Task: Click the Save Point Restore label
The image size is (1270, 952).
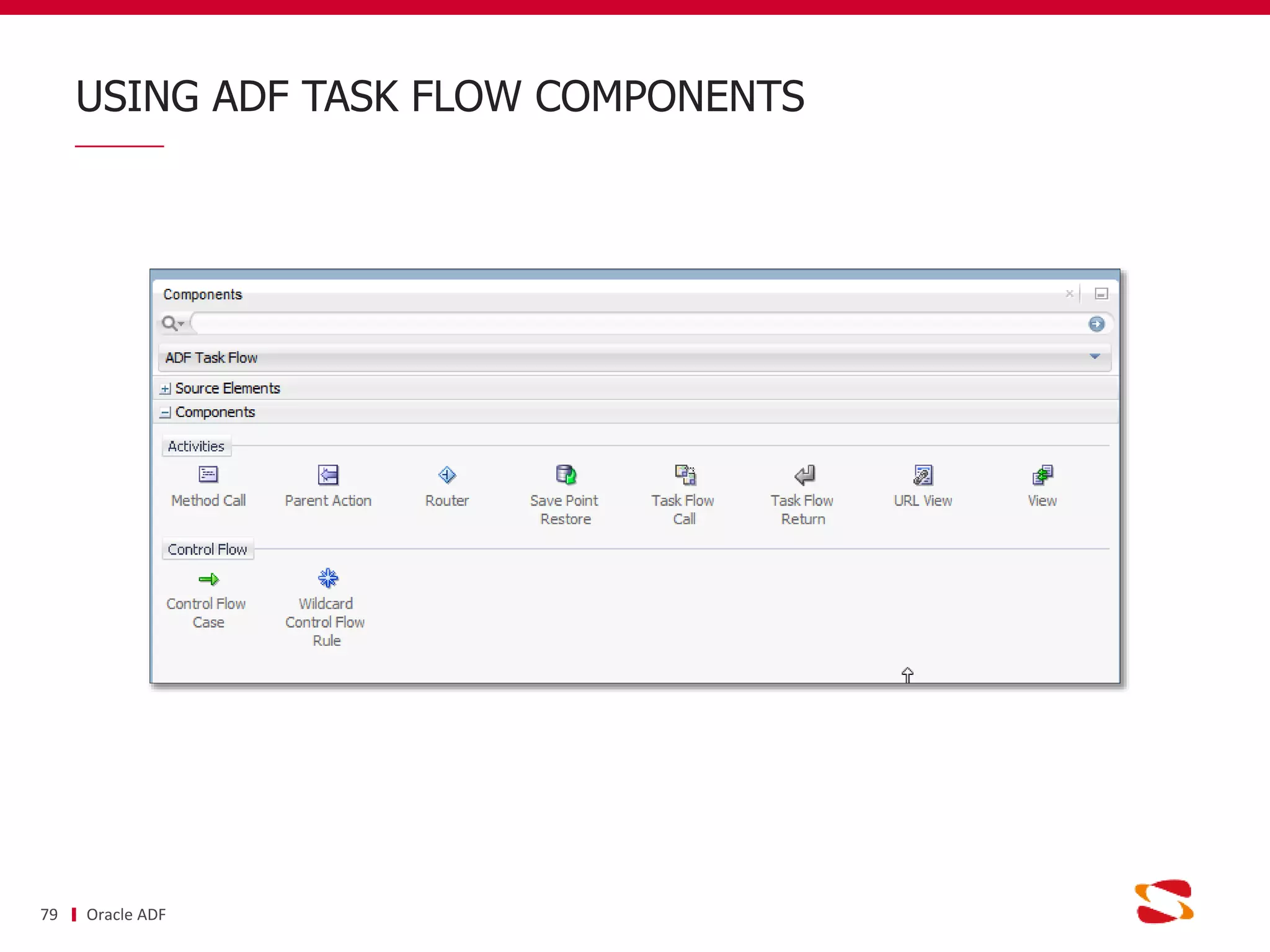Action: coord(565,509)
